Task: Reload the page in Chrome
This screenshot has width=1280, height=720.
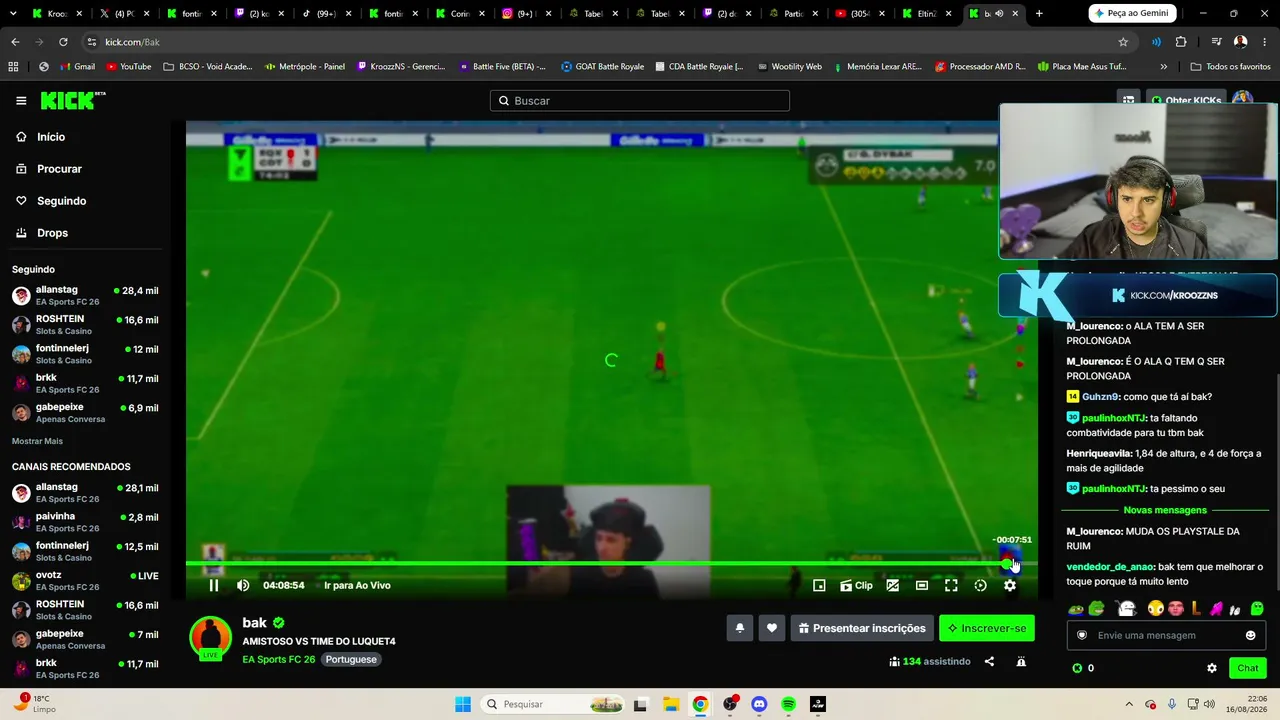Action: 63,42
